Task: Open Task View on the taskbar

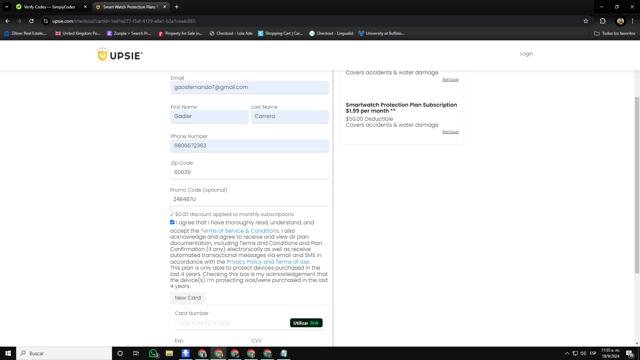Action: [136, 353]
